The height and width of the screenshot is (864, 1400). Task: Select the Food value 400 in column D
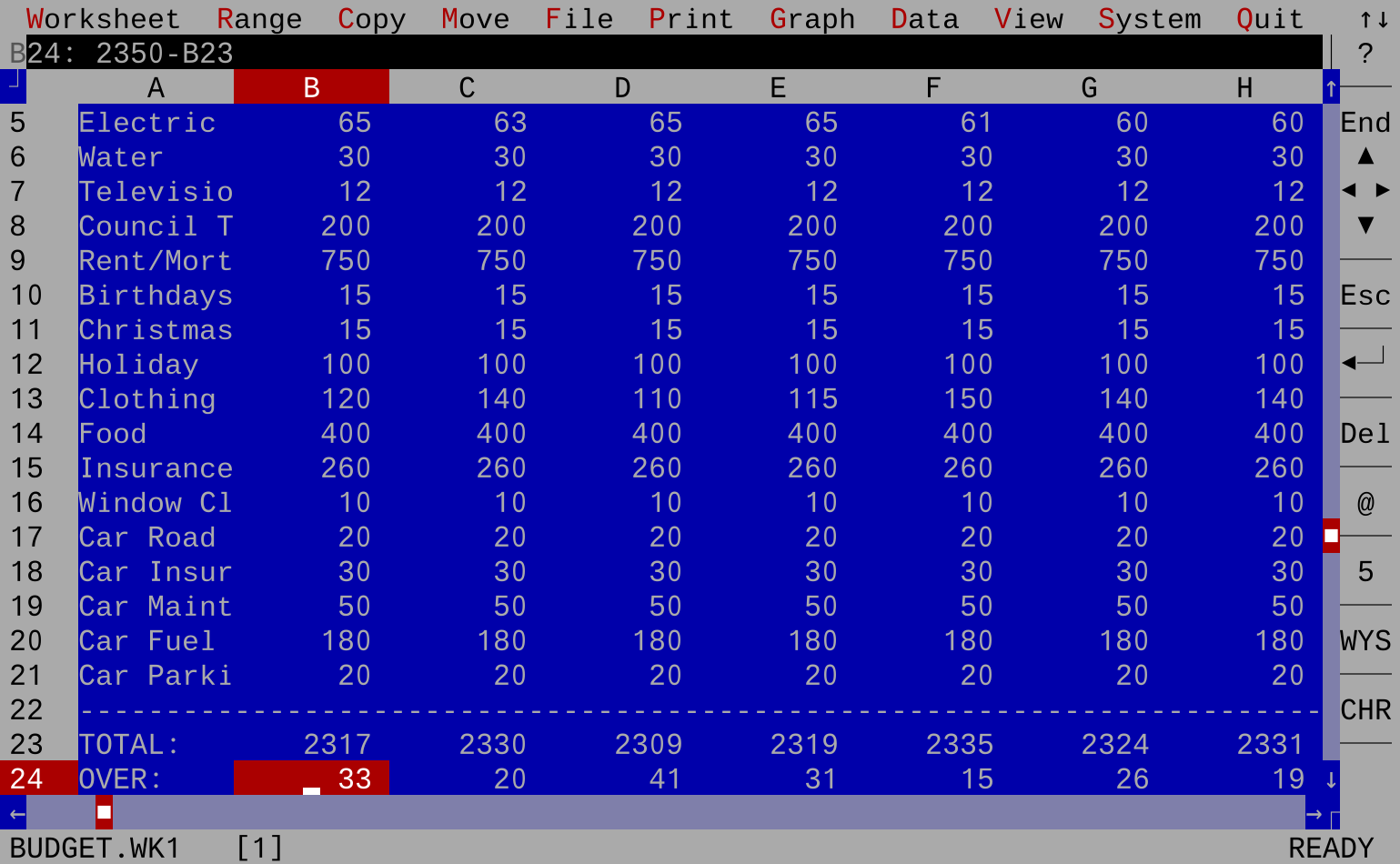click(657, 434)
